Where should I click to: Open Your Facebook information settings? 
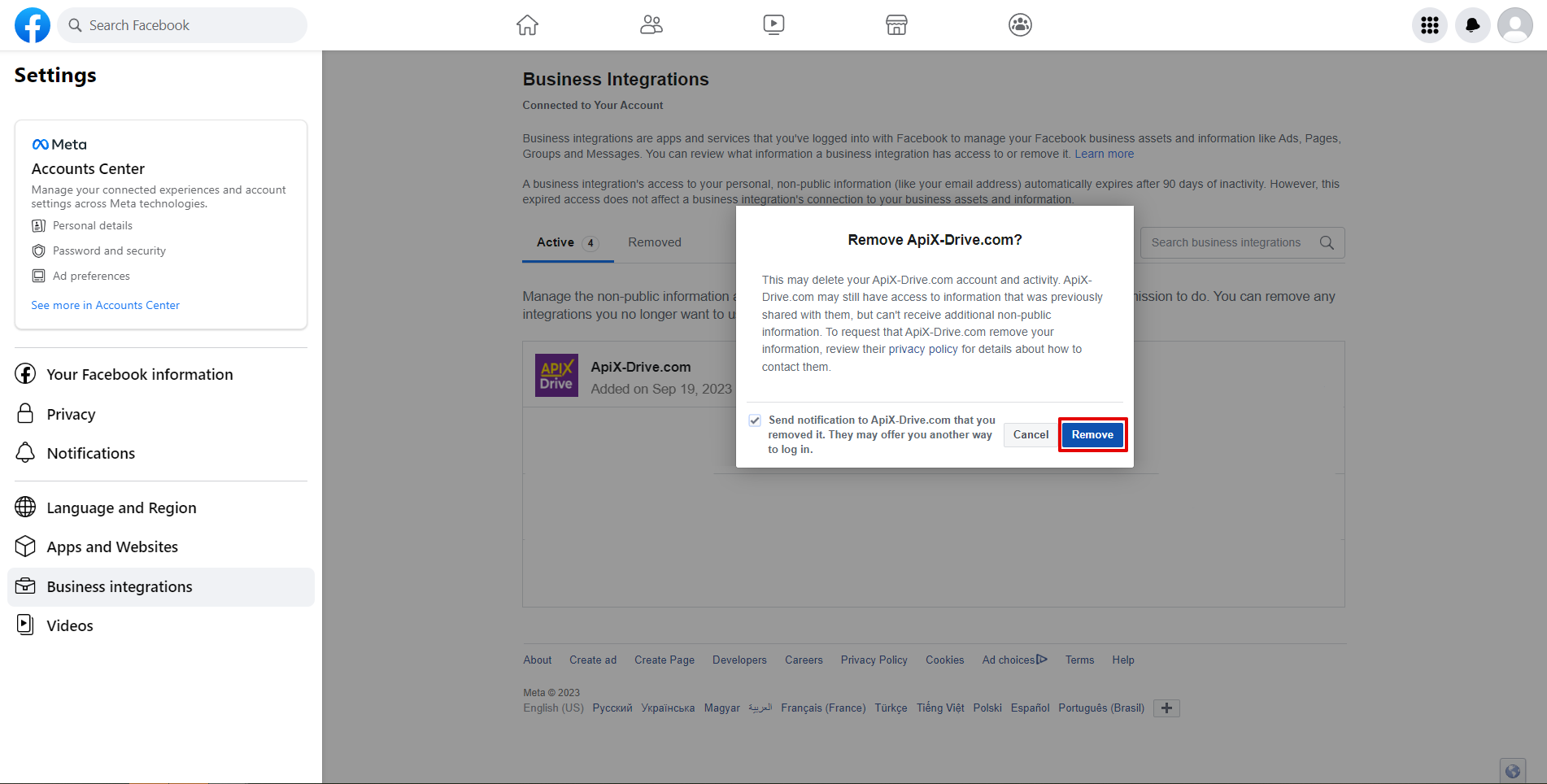coord(161,374)
